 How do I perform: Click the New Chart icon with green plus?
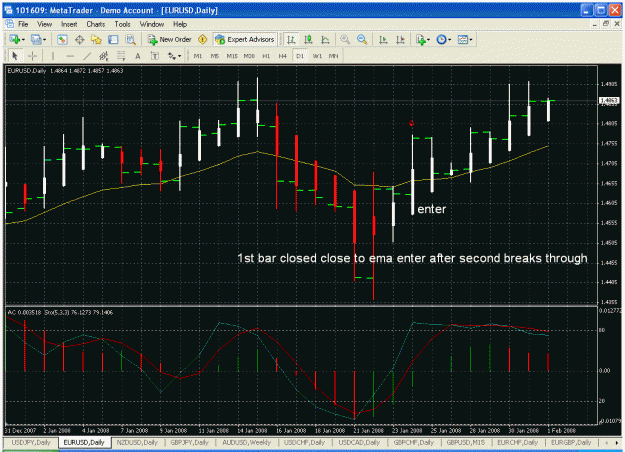coord(15,39)
